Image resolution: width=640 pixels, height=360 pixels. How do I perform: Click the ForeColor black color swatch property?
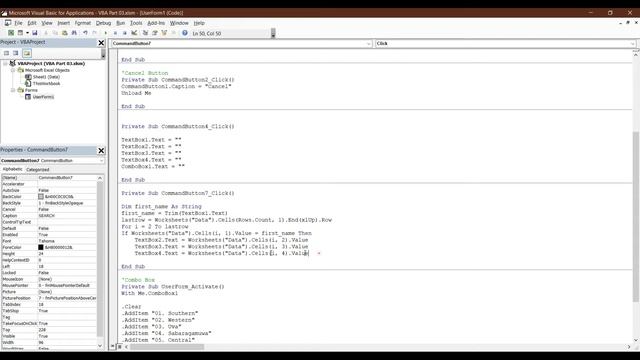click(41, 247)
